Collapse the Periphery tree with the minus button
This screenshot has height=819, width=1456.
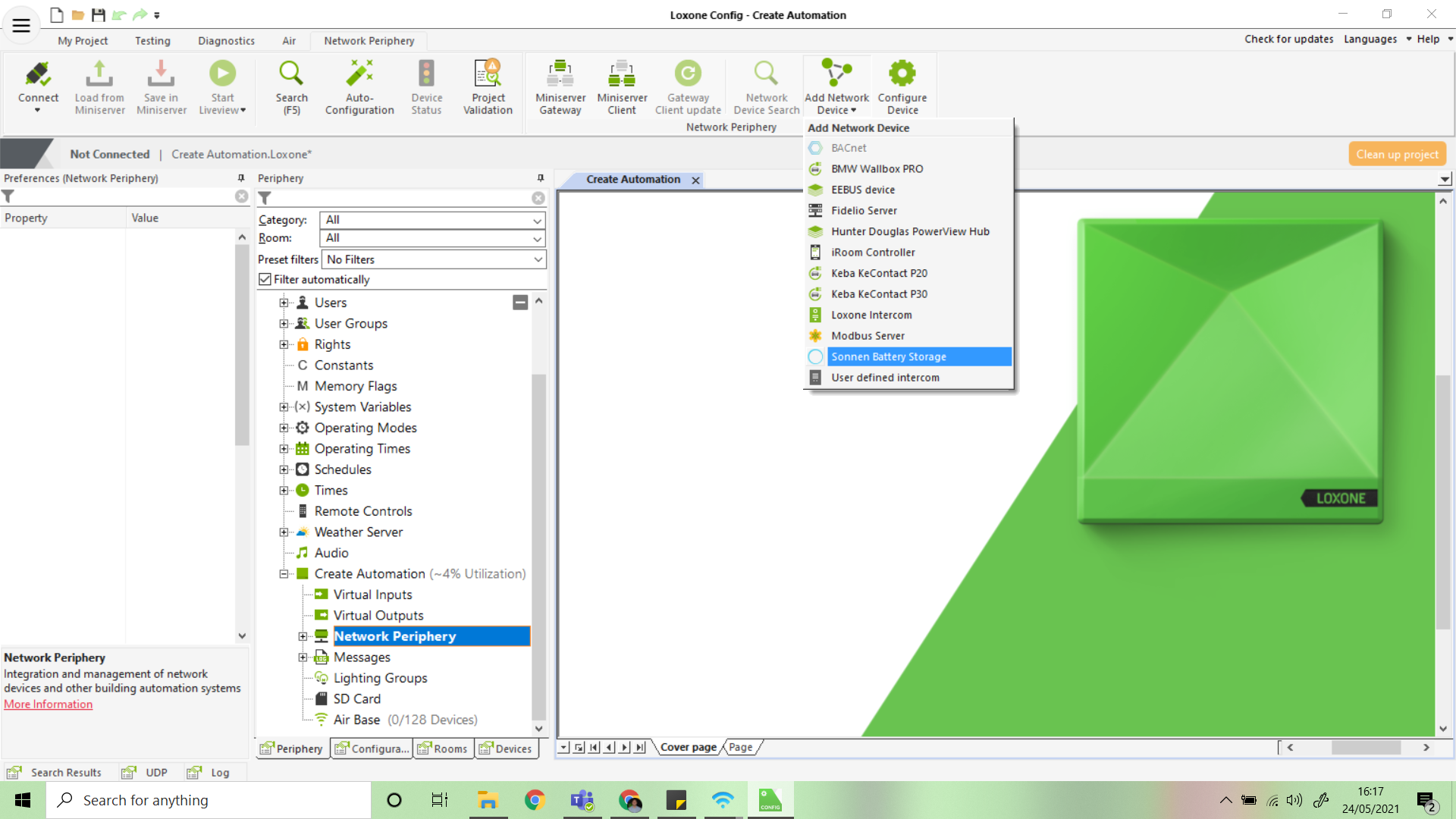click(520, 303)
